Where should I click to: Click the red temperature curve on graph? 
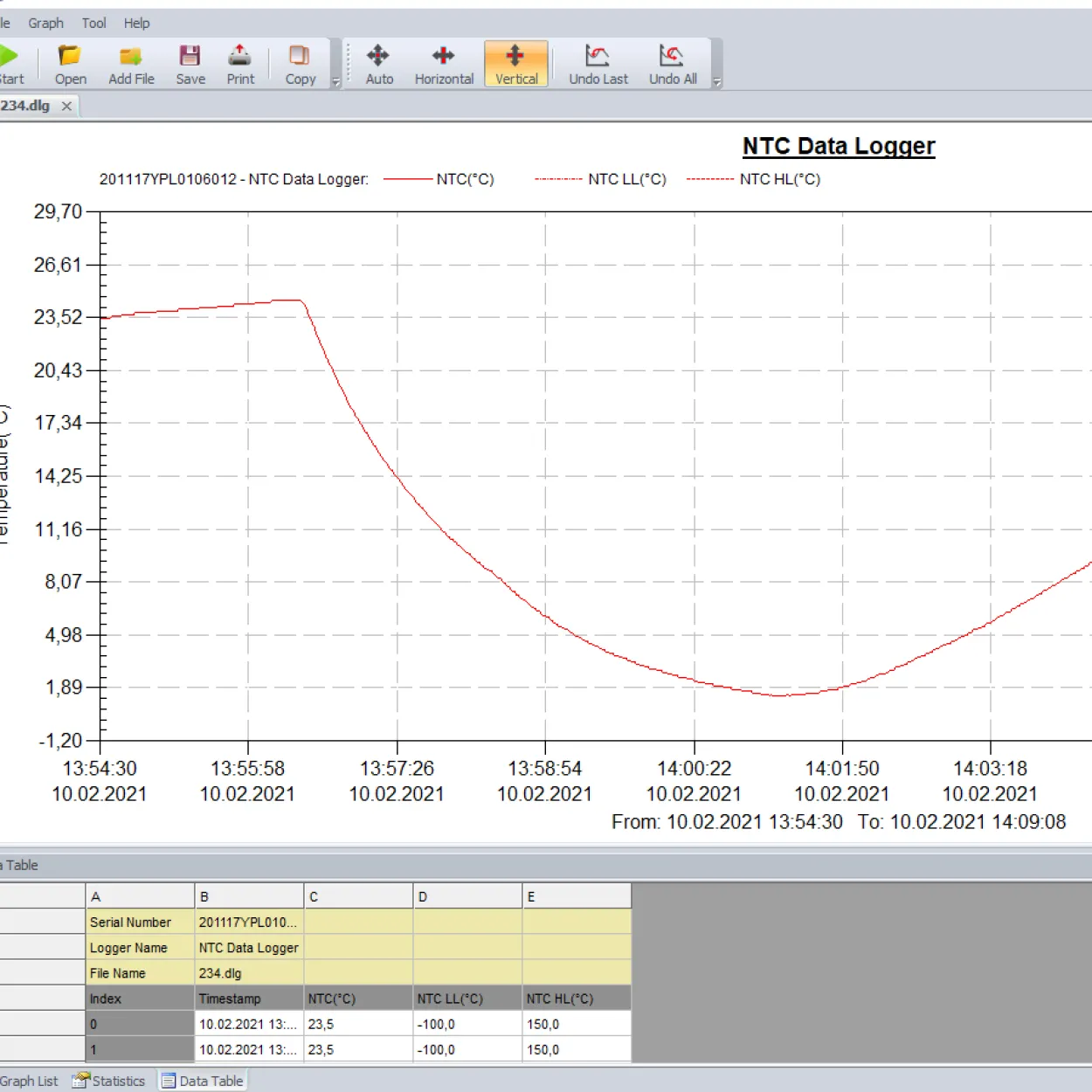(546, 617)
